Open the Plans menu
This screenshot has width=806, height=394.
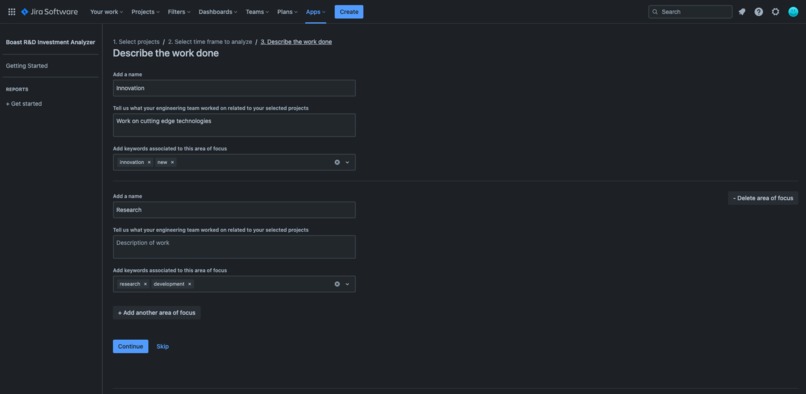[x=287, y=12]
